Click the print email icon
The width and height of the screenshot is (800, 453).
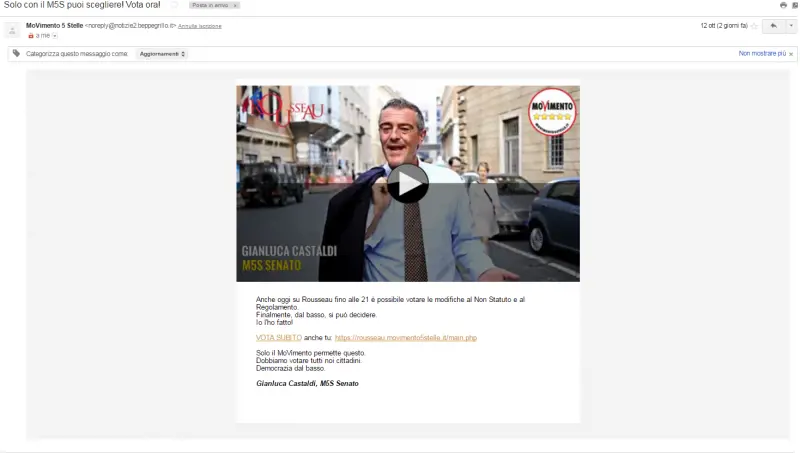(x=783, y=5)
